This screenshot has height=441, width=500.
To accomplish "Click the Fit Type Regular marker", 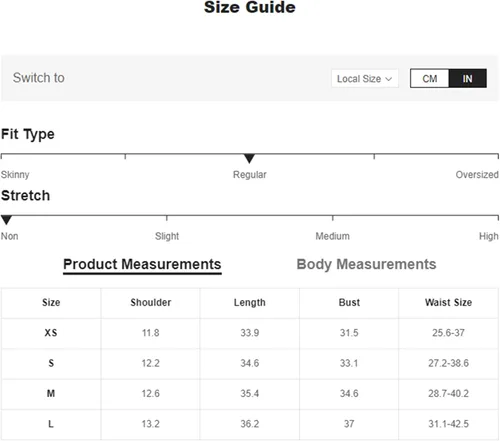I will tap(249, 158).
